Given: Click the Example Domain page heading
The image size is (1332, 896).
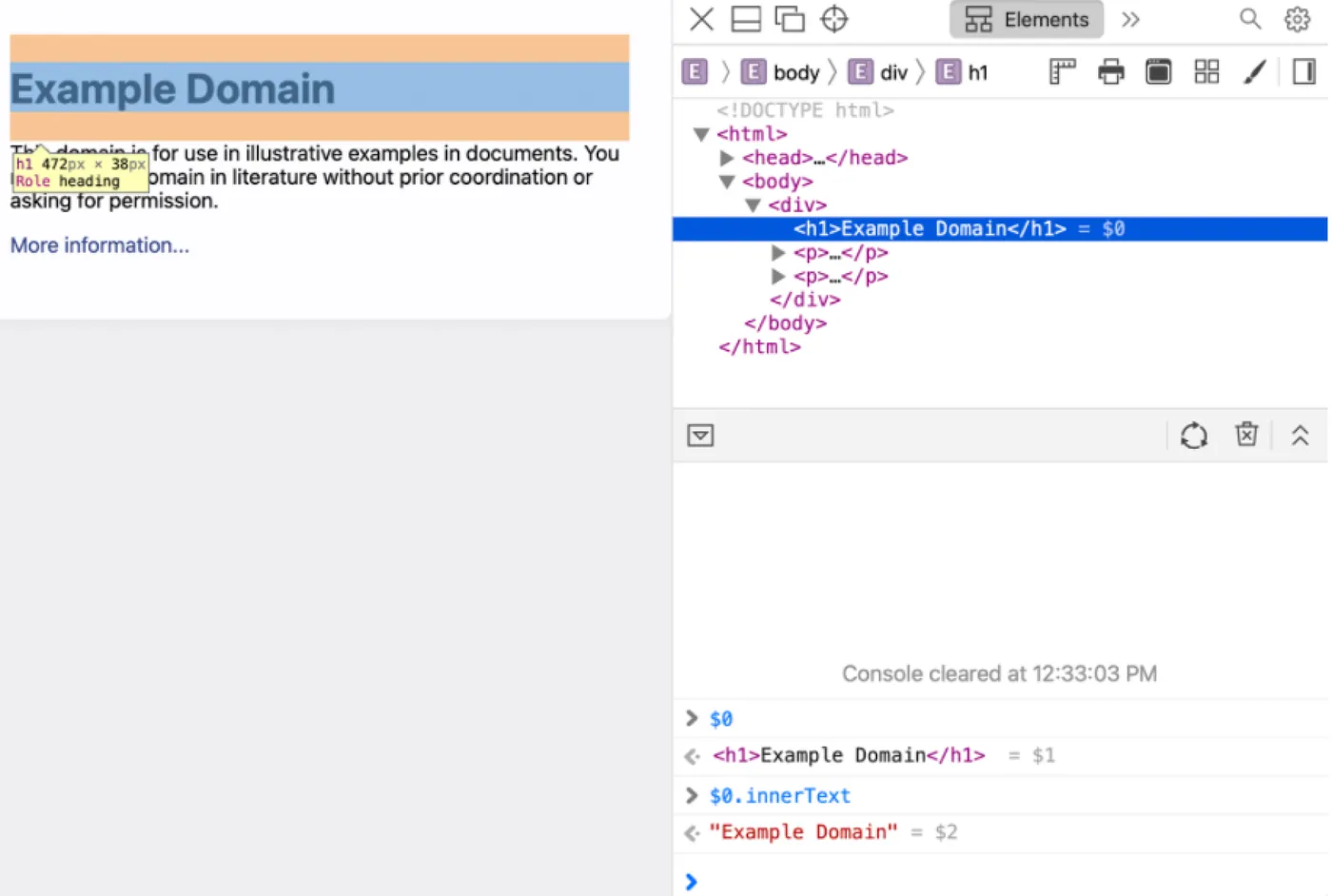Looking at the screenshot, I should 172,88.
